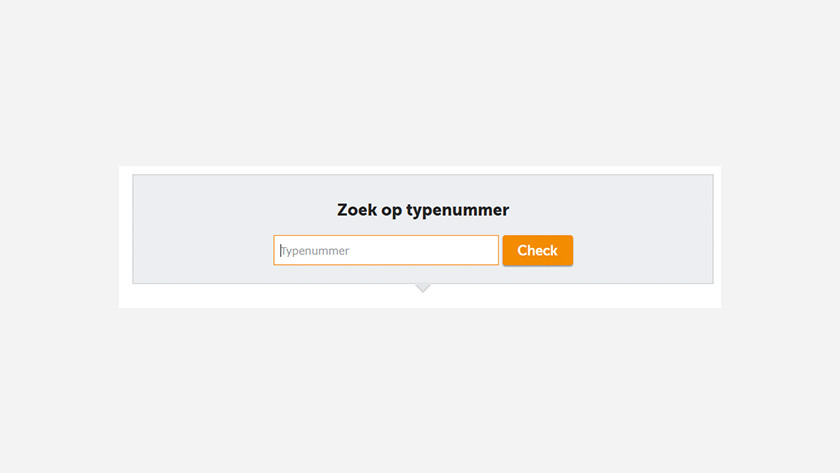
Task: Click the downward triangle pointer below the panel
Action: tap(423, 288)
